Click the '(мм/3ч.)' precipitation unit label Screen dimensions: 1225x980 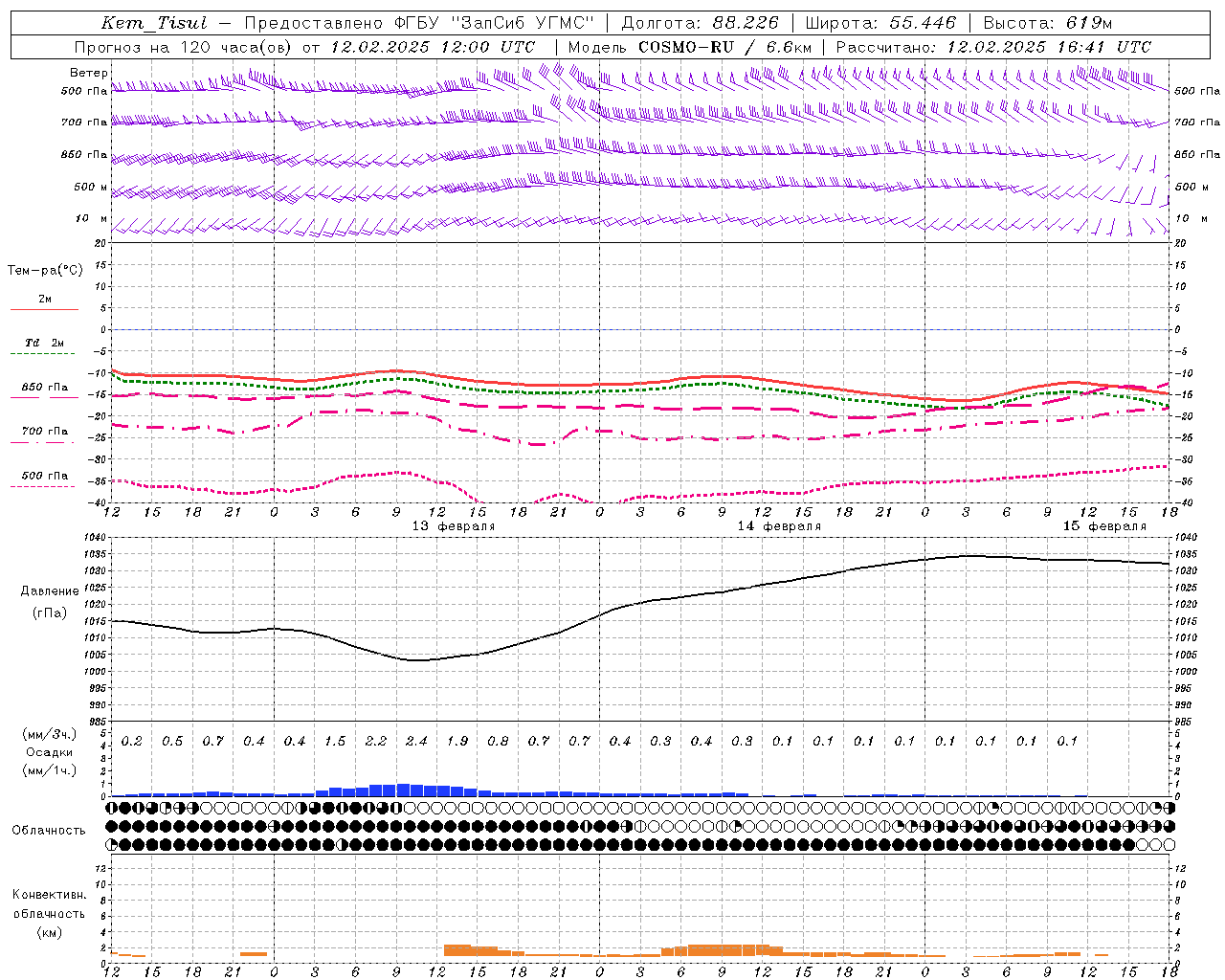click(50, 735)
